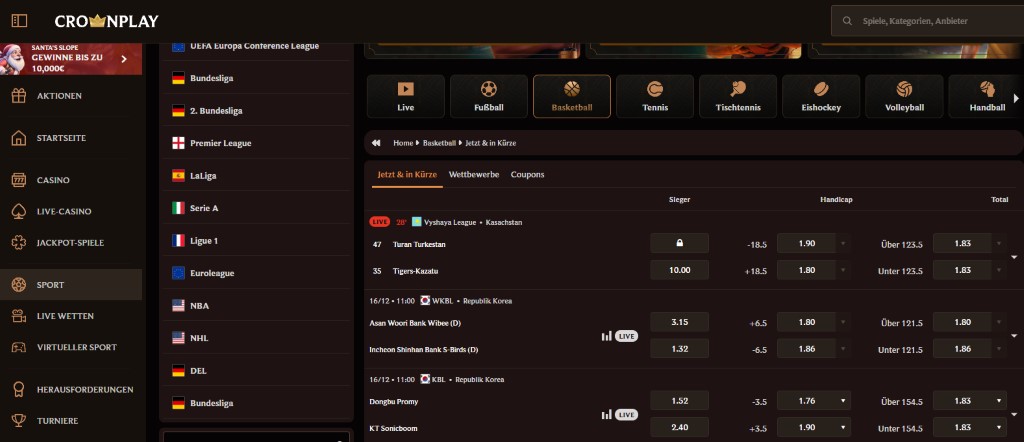Open the Live betting tile

[x=406, y=96]
